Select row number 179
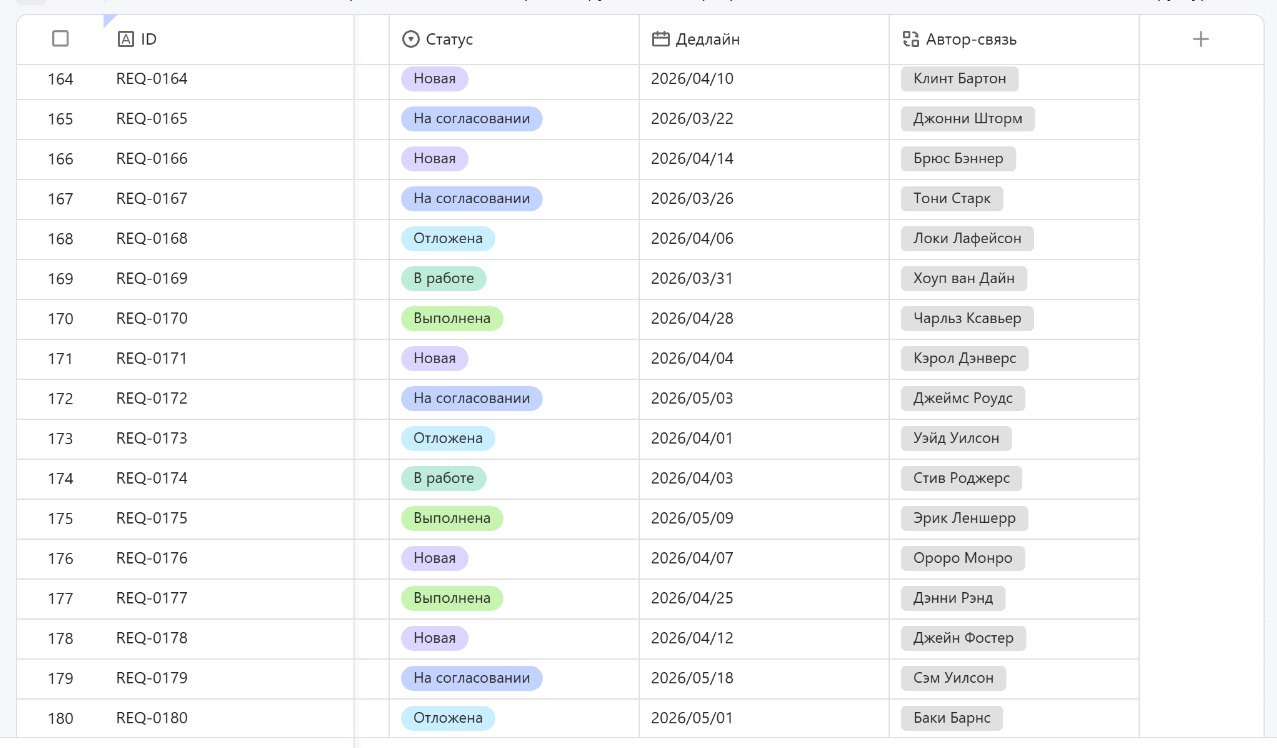The width and height of the screenshot is (1277, 748). click(61, 679)
